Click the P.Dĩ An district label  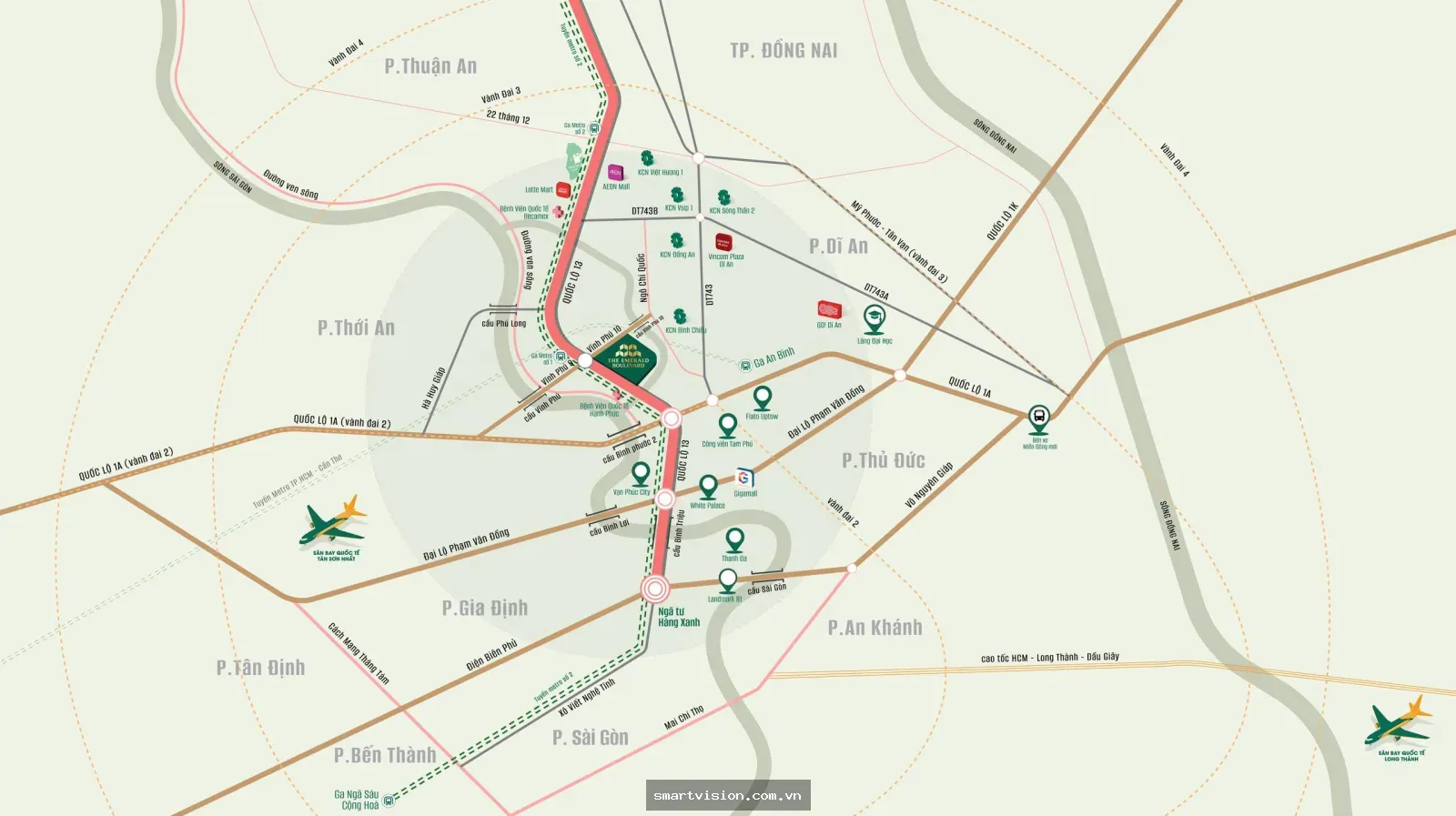click(838, 247)
